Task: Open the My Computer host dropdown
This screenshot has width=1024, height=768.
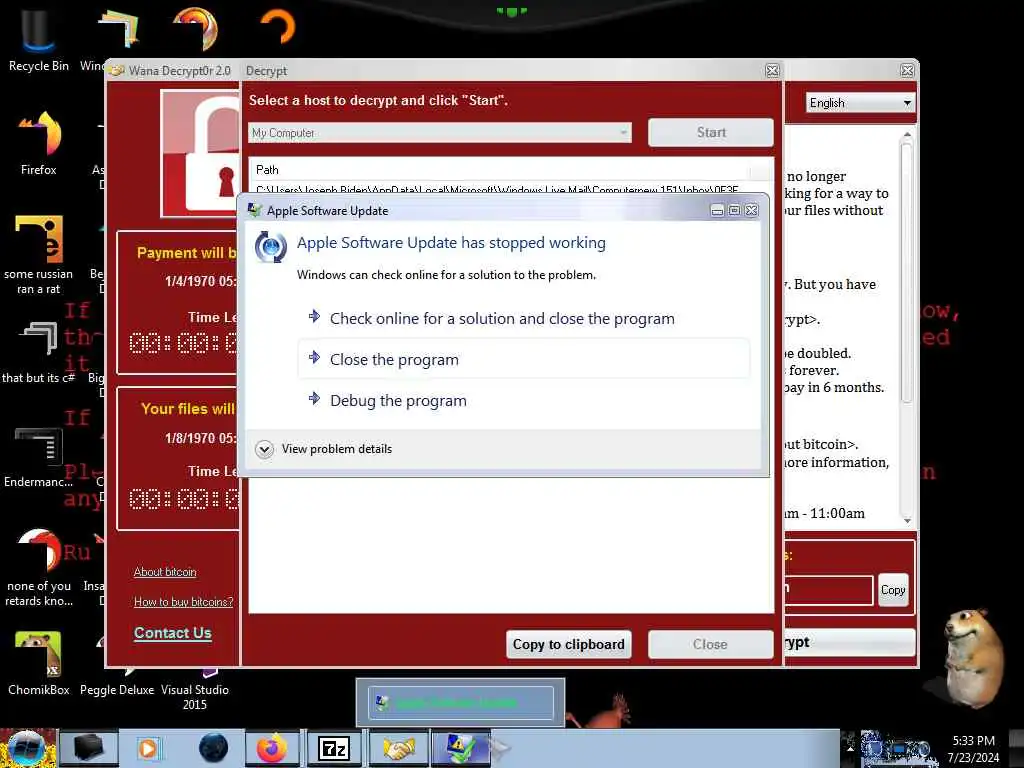Action: coord(440,133)
